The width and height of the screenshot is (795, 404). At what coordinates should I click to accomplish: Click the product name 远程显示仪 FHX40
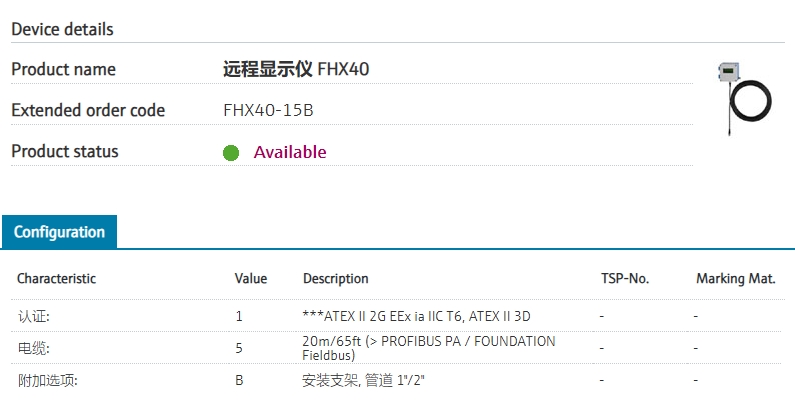(x=303, y=69)
